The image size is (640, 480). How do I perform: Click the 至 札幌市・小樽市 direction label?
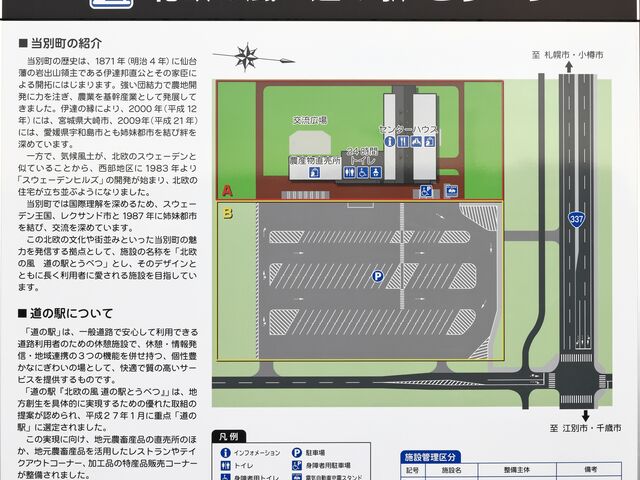[567, 56]
